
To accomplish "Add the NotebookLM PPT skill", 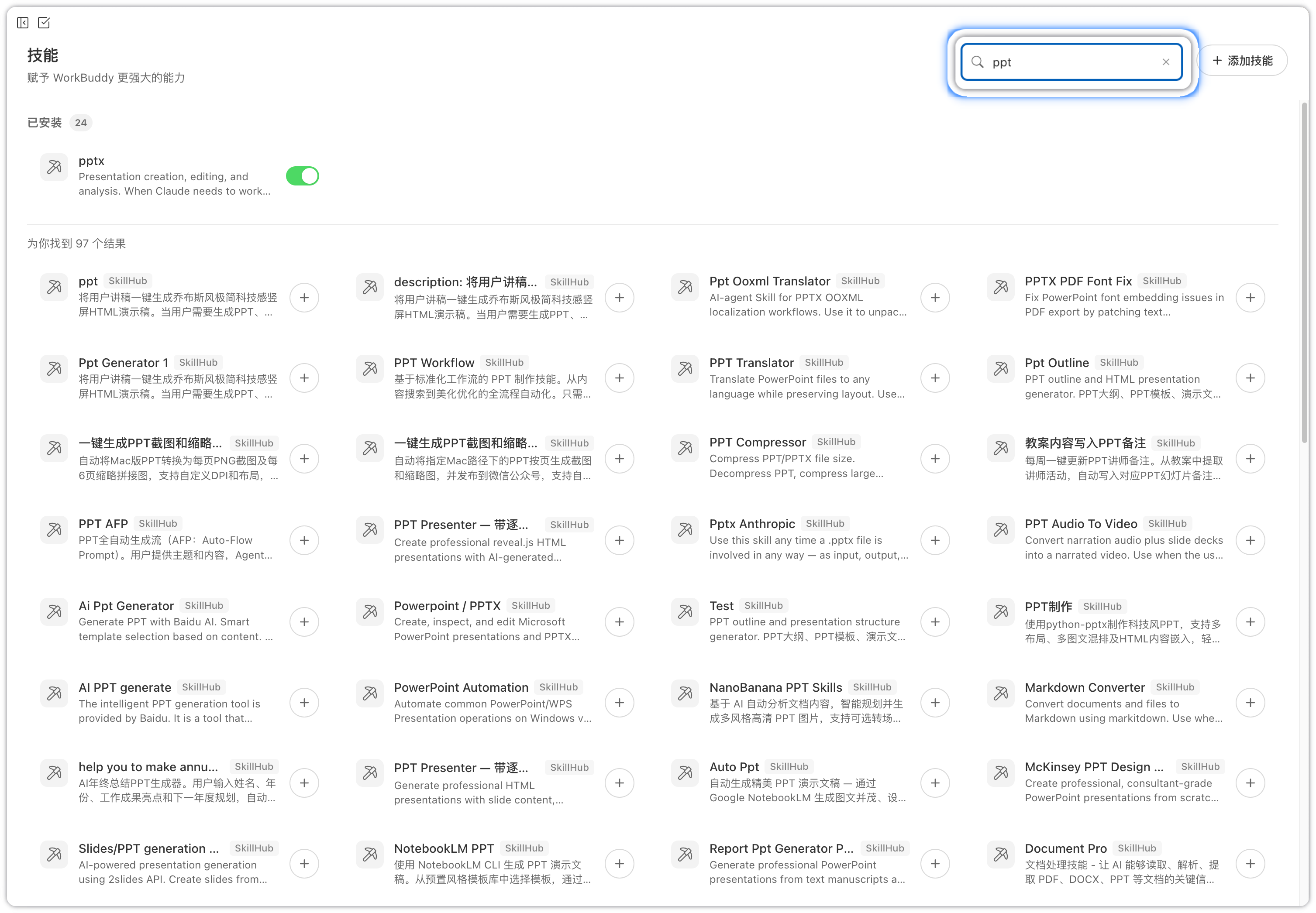I will [619, 864].
